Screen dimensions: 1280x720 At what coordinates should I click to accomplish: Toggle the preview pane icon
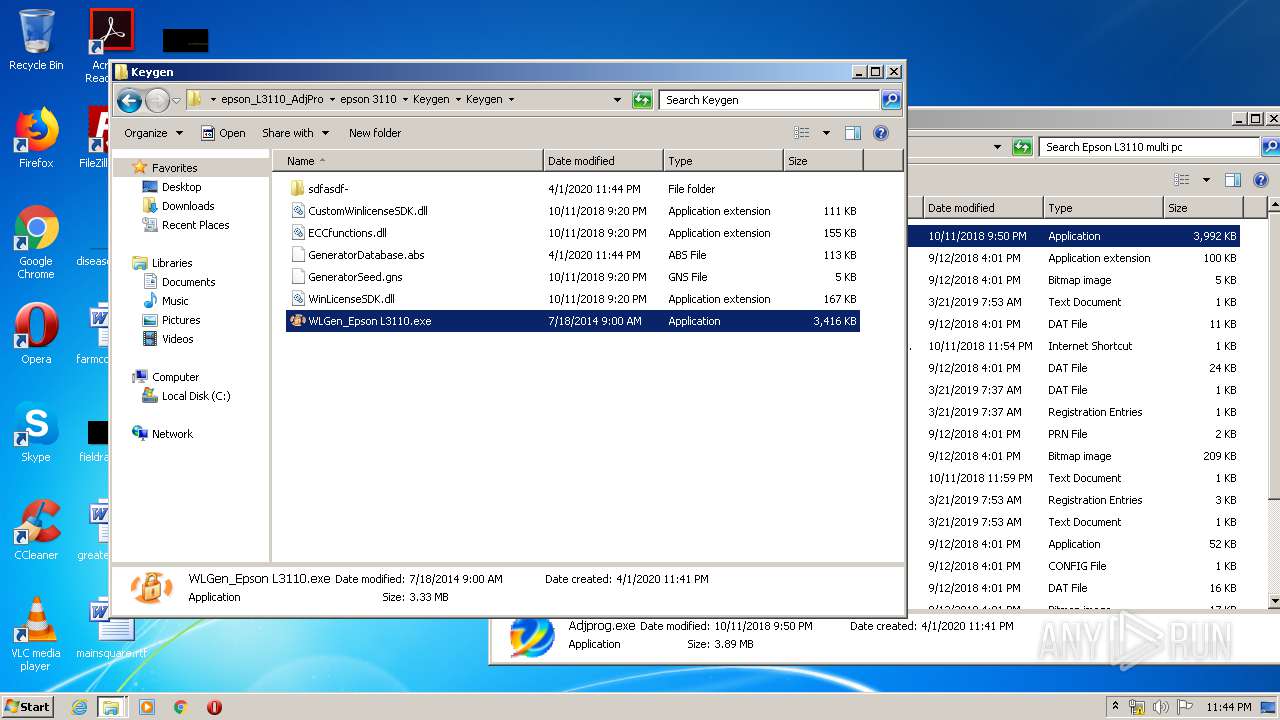[x=853, y=133]
